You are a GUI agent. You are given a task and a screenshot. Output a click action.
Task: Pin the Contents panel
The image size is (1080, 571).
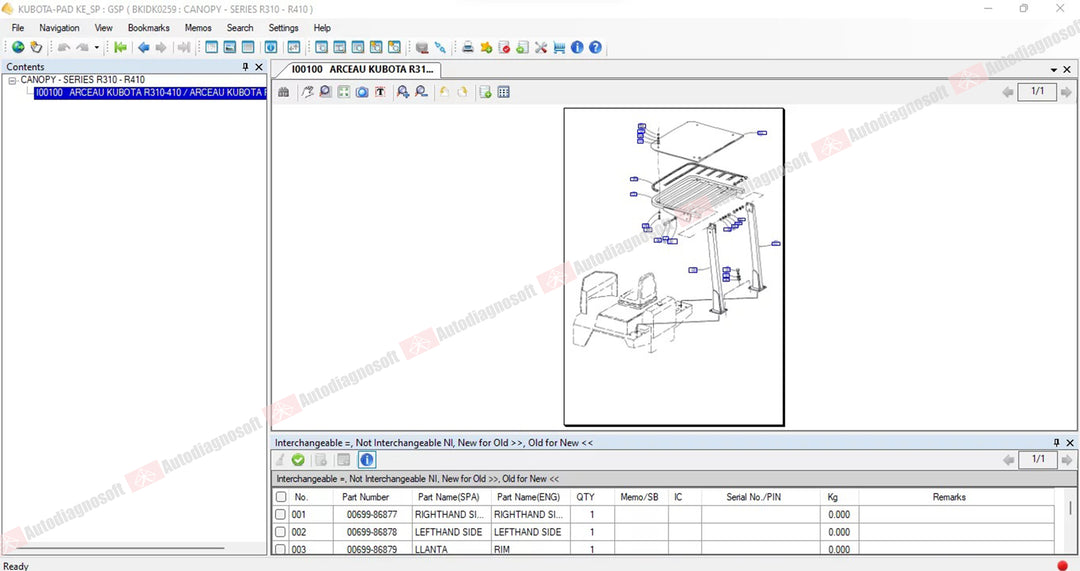[x=245, y=67]
